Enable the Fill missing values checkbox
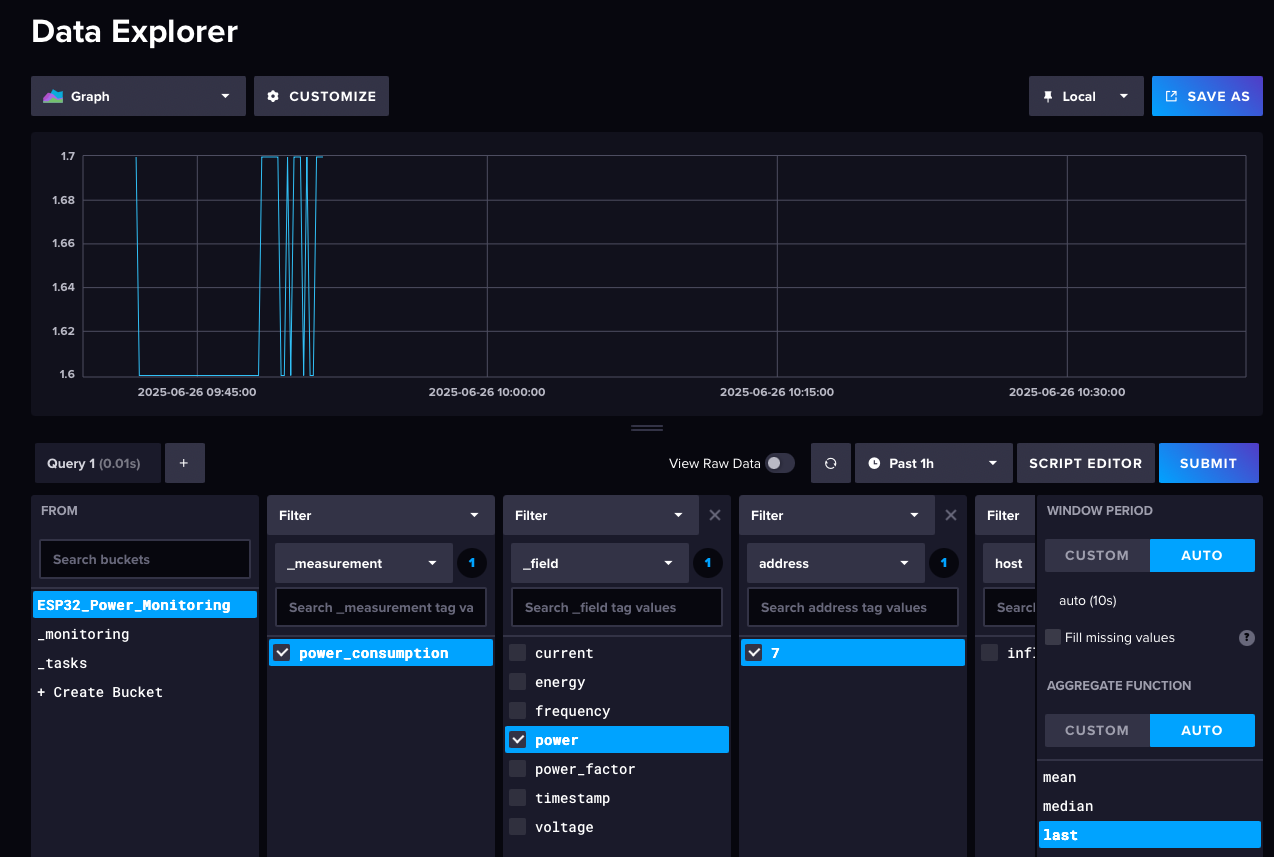Image resolution: width=1274 pixels, height=857 pixels. point(1053,637)
